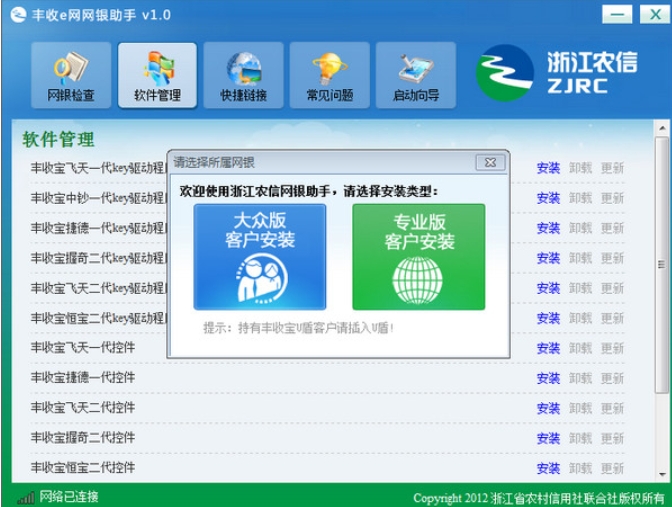Install 丰收宝飞天二代key驱动程序
The height and width of the screenshot is (507, 672).
[x=548, y=288]
